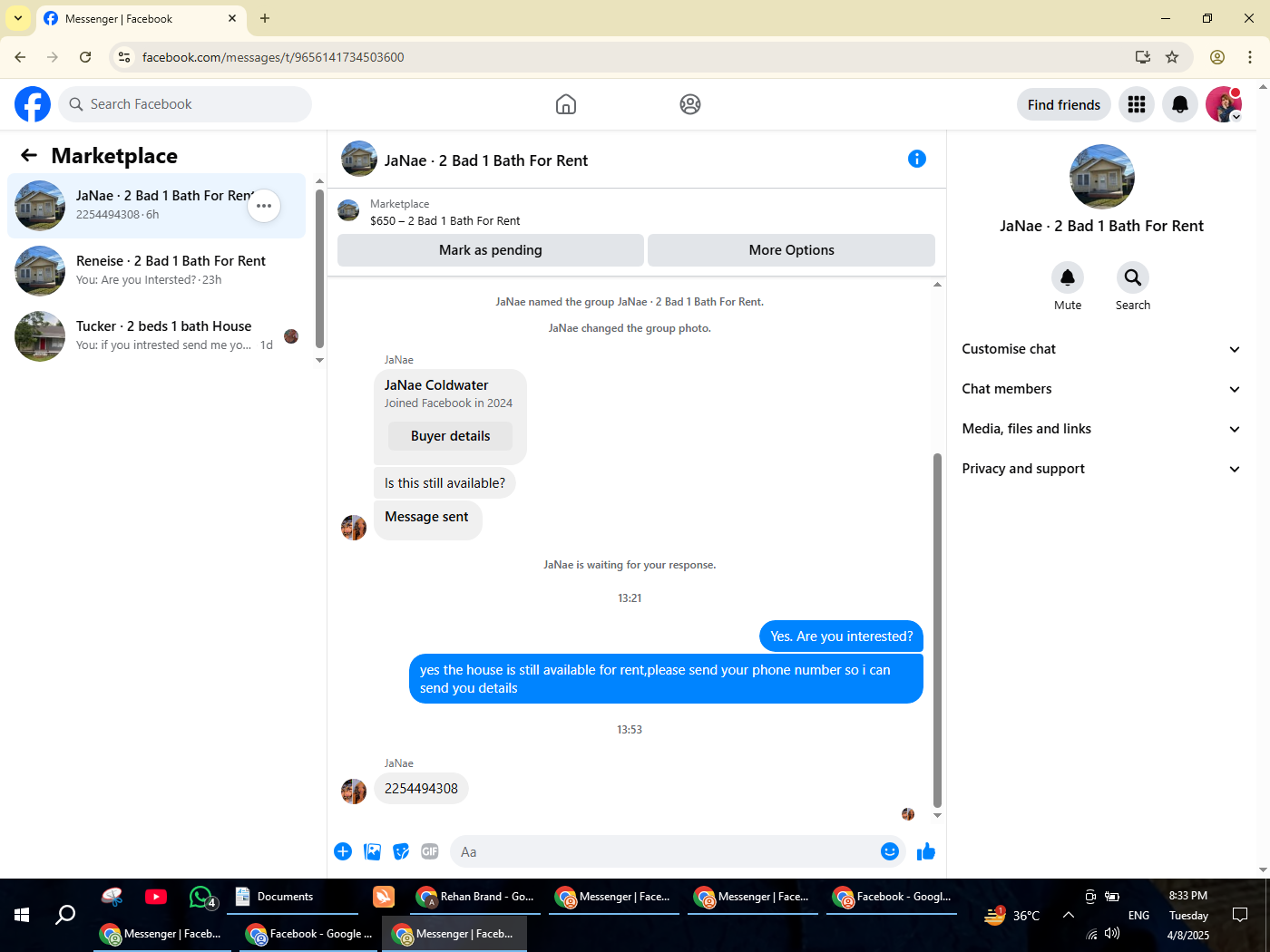This screenshot has height=952, width=1270.
Task: Expand the Privacy and support section
Action: (x=1102, y=469)
